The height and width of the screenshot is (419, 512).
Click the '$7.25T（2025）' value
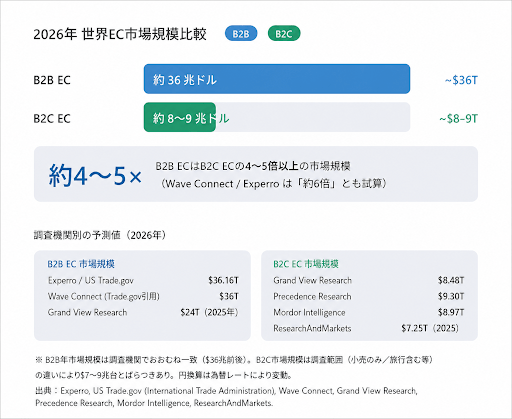(x=430, y=328)
